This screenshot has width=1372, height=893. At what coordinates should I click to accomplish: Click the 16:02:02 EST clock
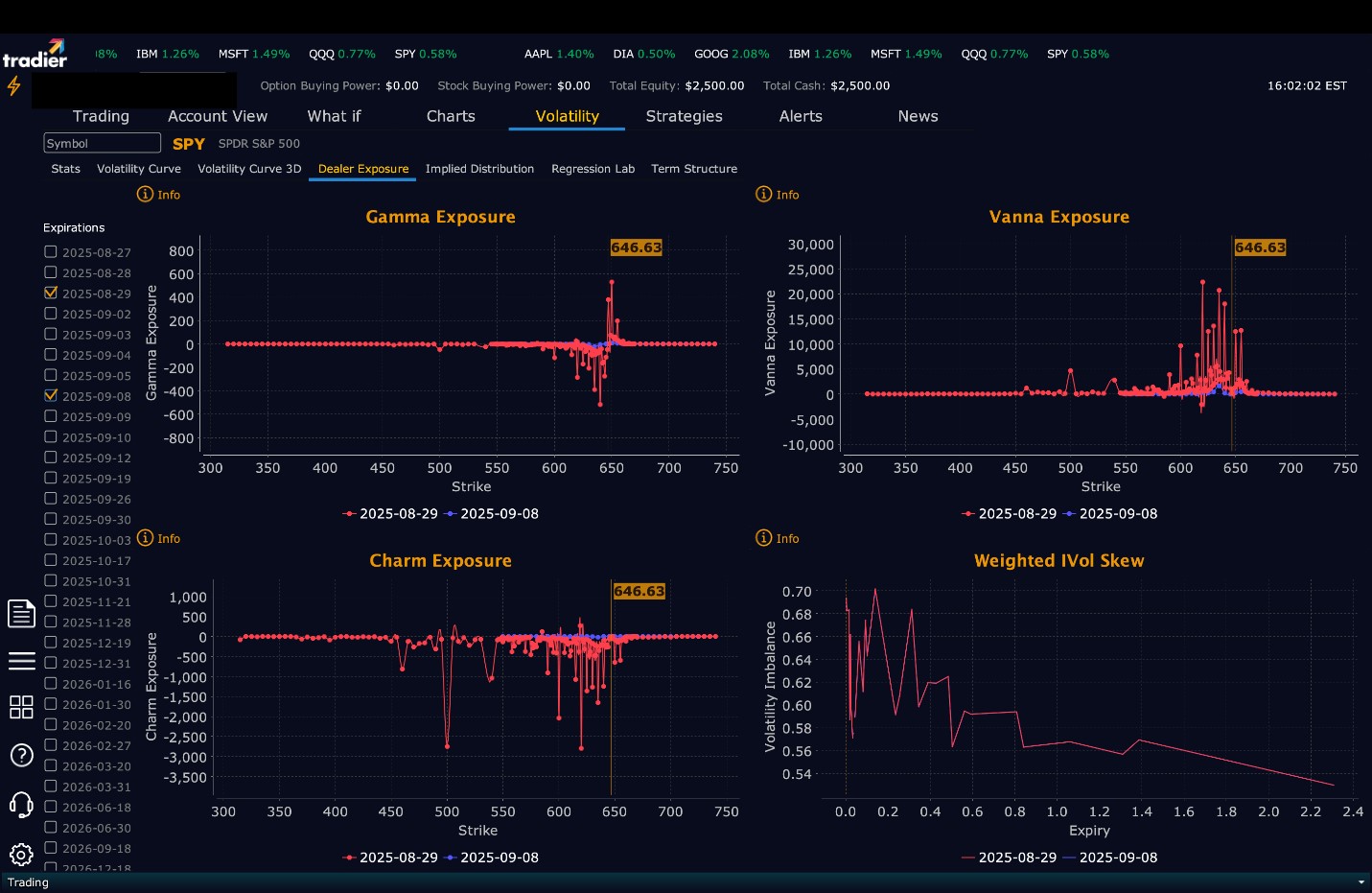click(1307, 85)
